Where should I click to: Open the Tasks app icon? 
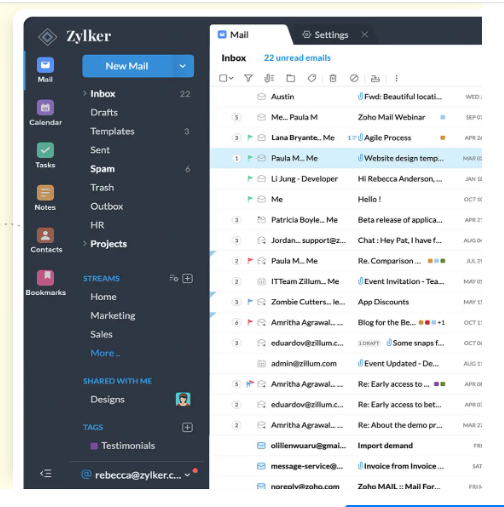pos(45,150)
